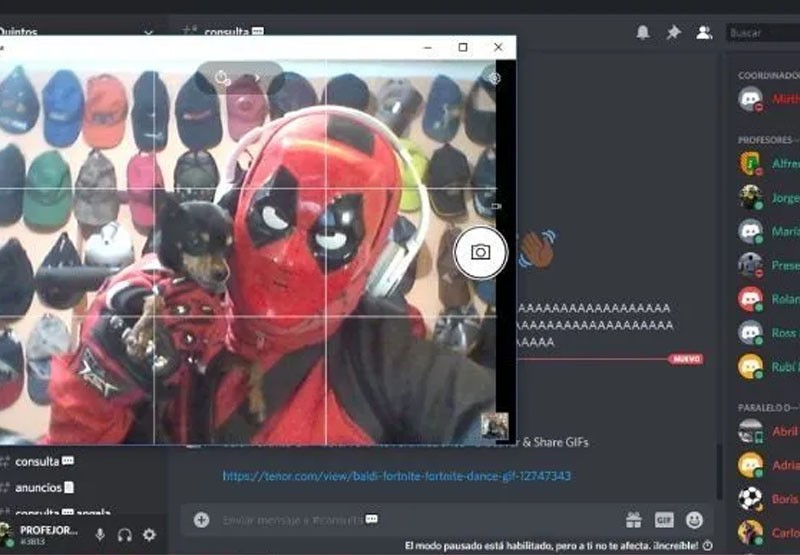Select the consulta channel in the sidebar

tap(38, 462)
